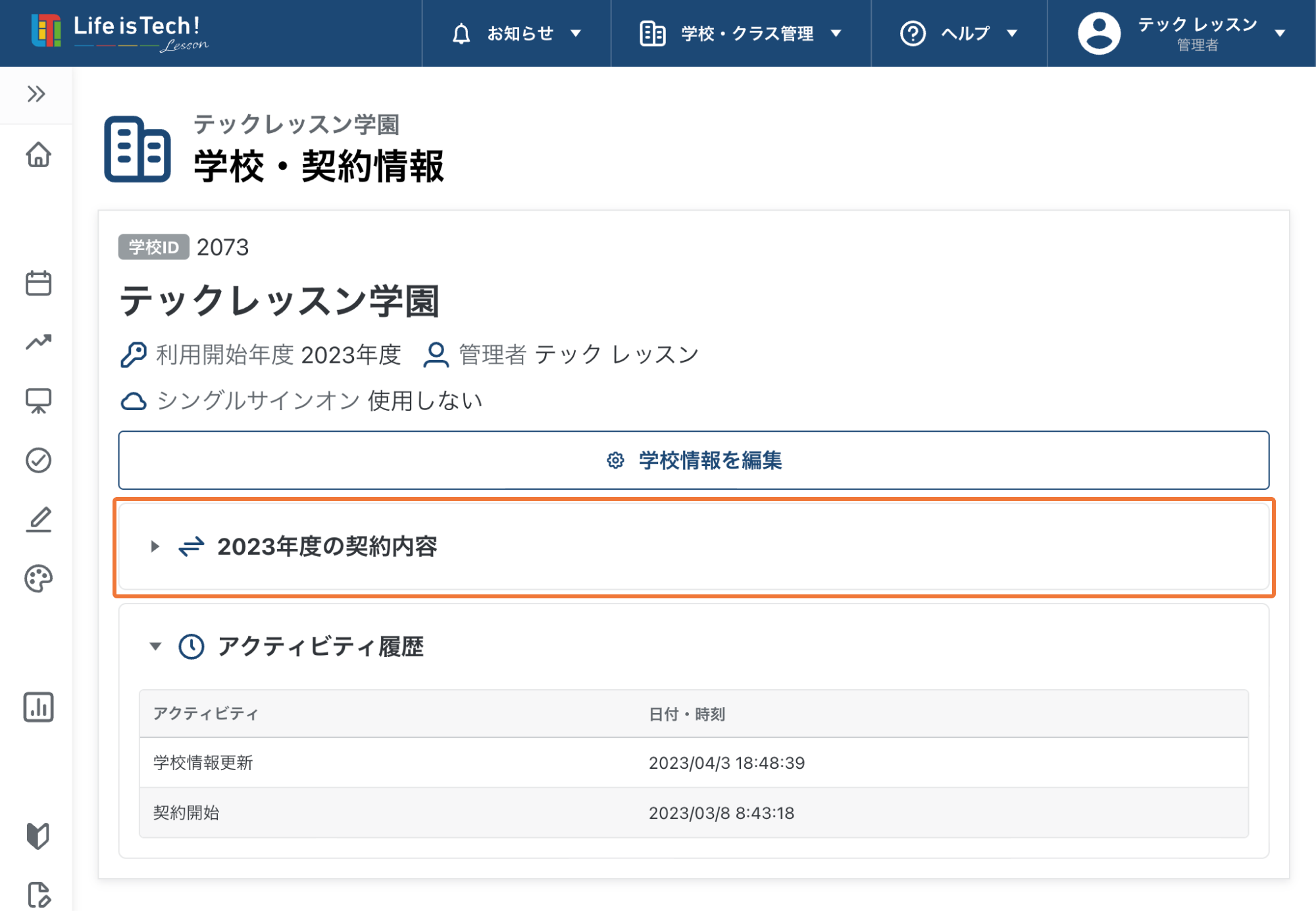The image size is (1316, 911).
Task: Click the bar chart report icon
Action: 38,707
